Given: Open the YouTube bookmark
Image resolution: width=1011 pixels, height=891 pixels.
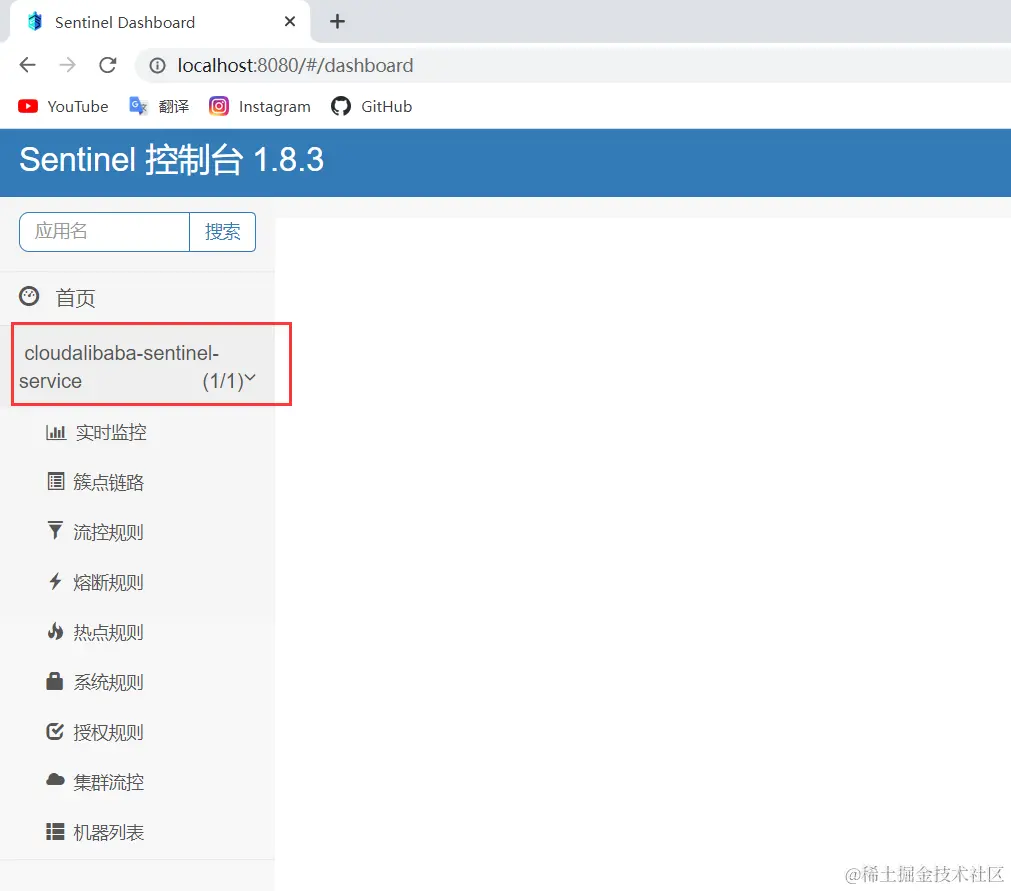Looking at the screenshot, I should coord(63,106).
